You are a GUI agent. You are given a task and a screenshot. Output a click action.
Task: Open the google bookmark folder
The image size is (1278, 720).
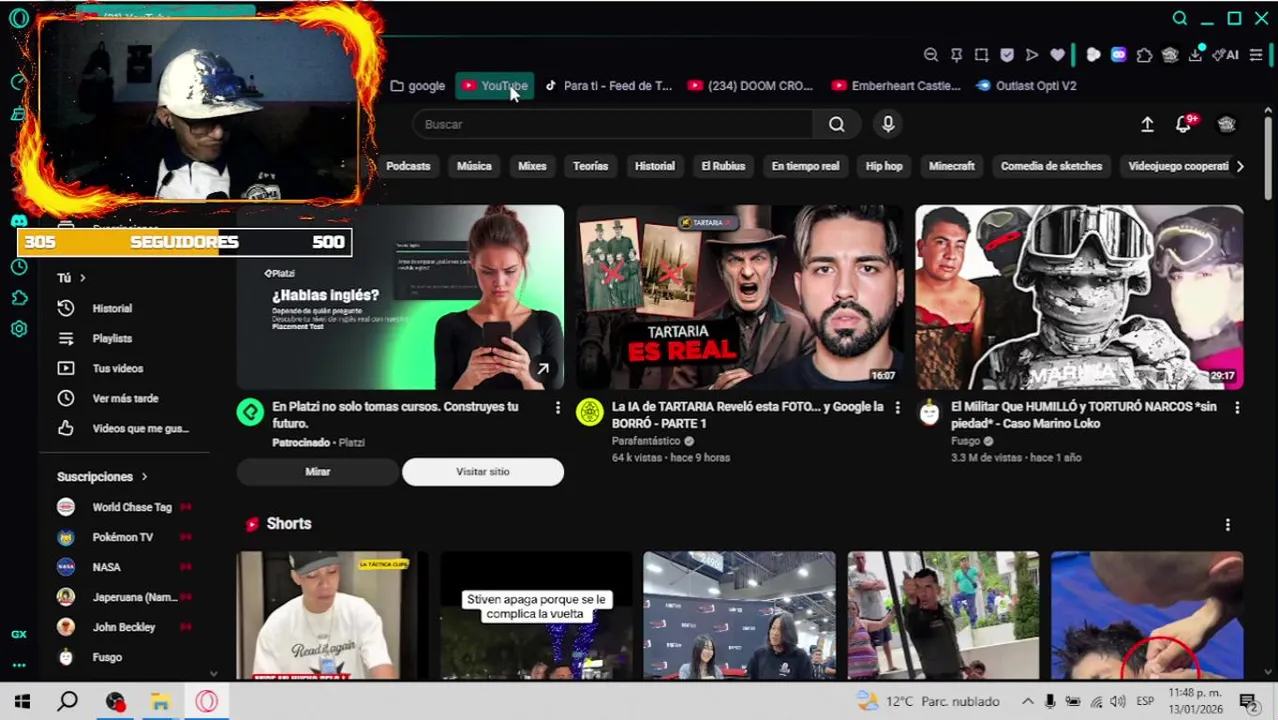click(x=418, y=86)
